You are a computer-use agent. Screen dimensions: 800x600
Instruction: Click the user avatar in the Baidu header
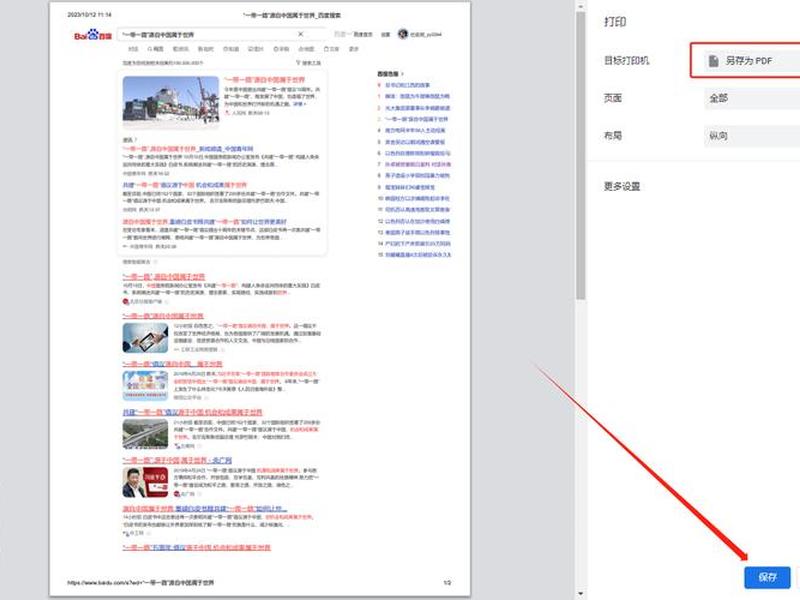[x=403, y=34]
